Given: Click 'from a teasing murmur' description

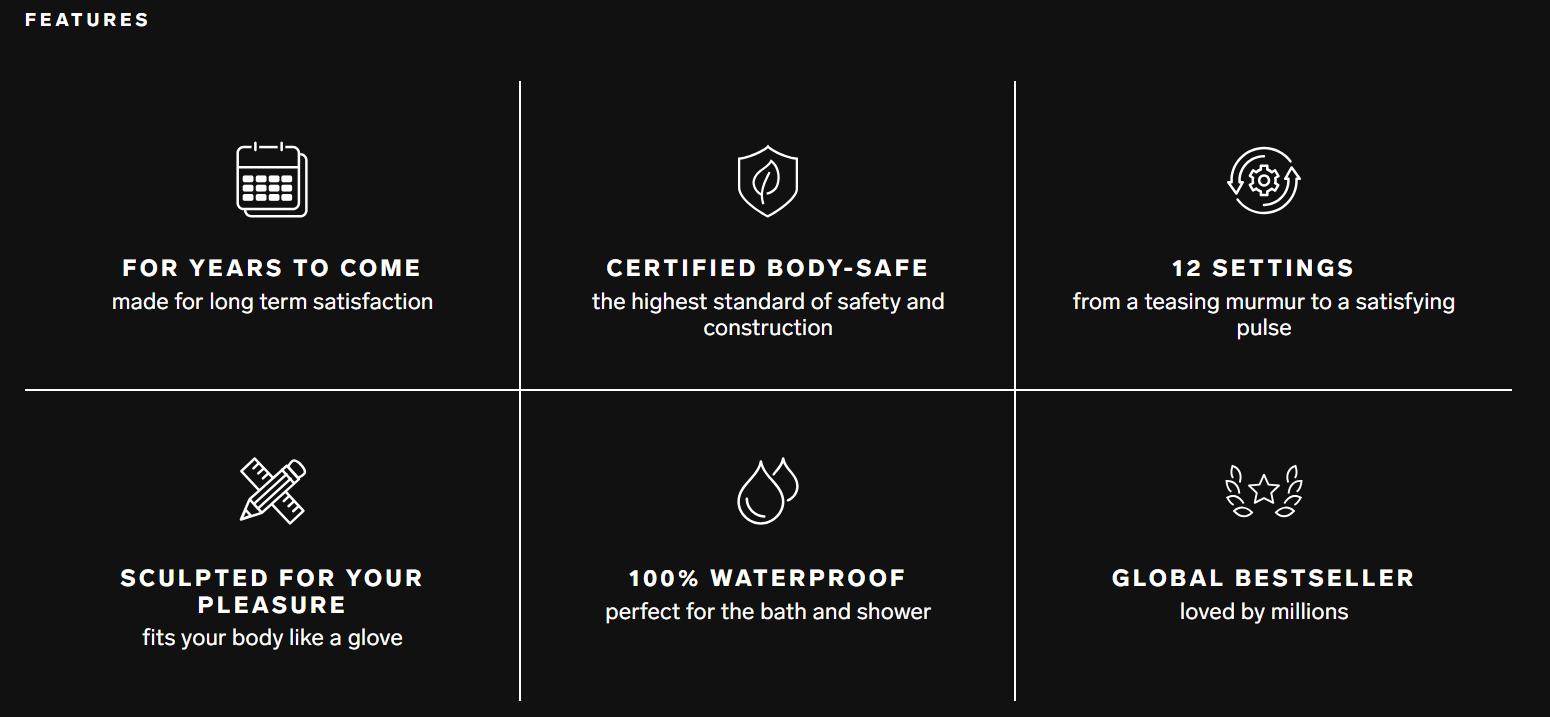Looking at the screenshot, I should point(1263,314).
